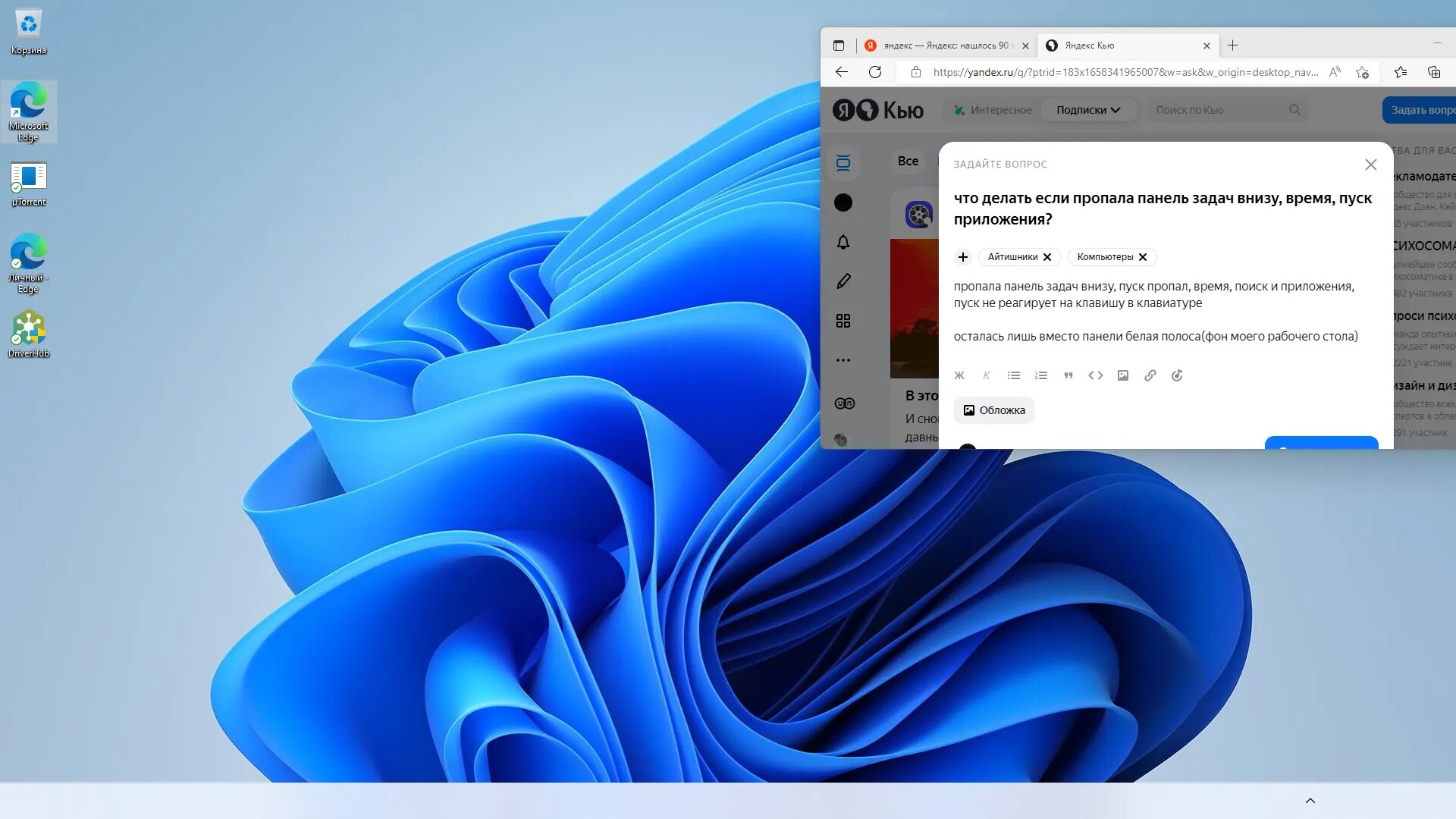This screenshot has width=1456, height=819.
Task: Open the black circle profile icon in sidebar
Action: [x=843, y=202]
